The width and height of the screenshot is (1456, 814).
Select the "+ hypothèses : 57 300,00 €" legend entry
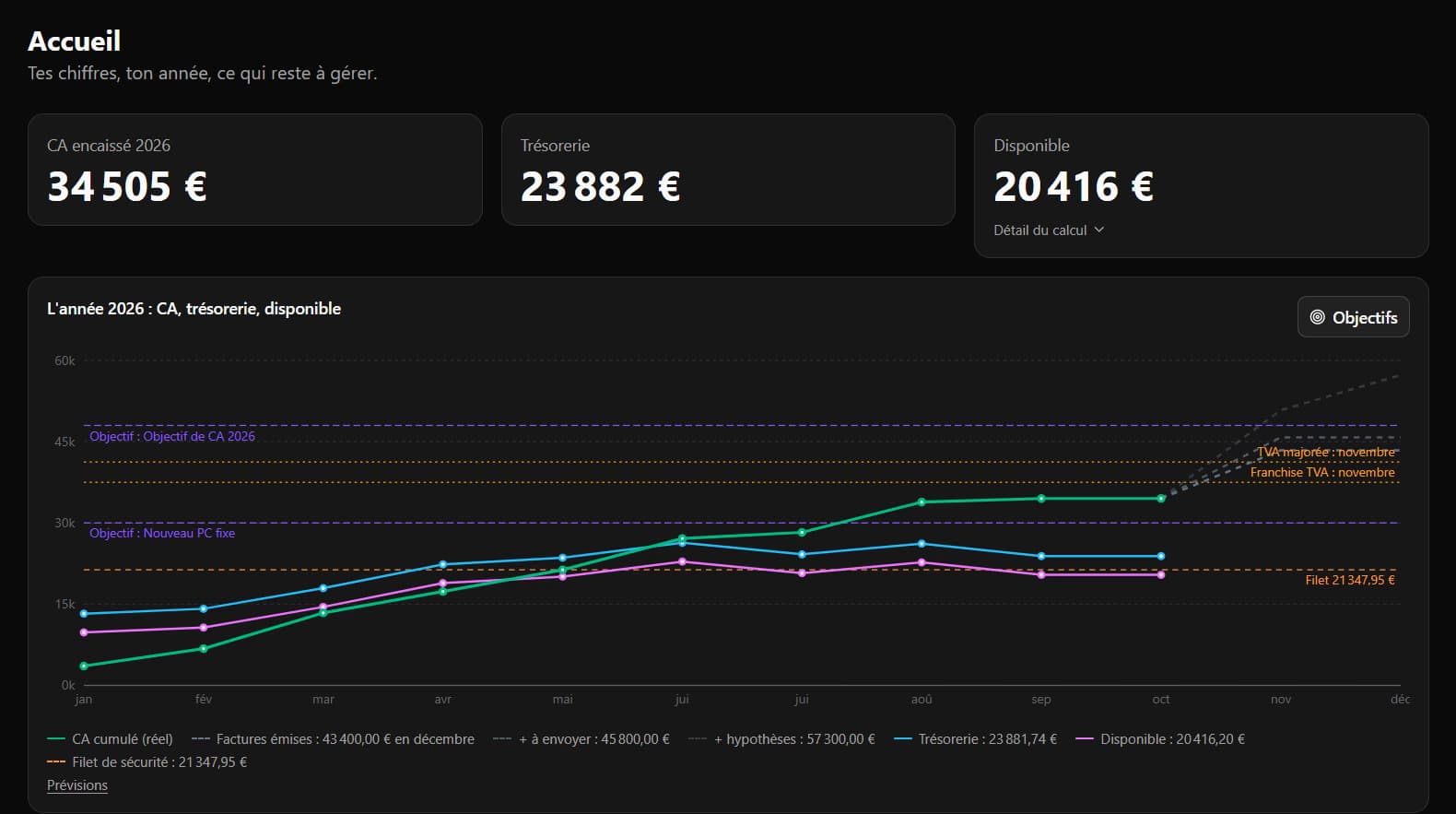tap(781, 739)
